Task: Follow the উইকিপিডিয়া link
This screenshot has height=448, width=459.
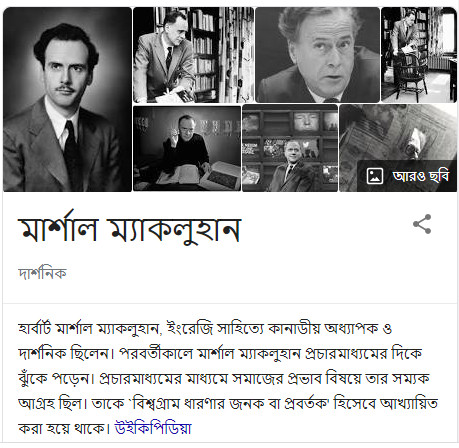Action: click(x=153, y=428)
